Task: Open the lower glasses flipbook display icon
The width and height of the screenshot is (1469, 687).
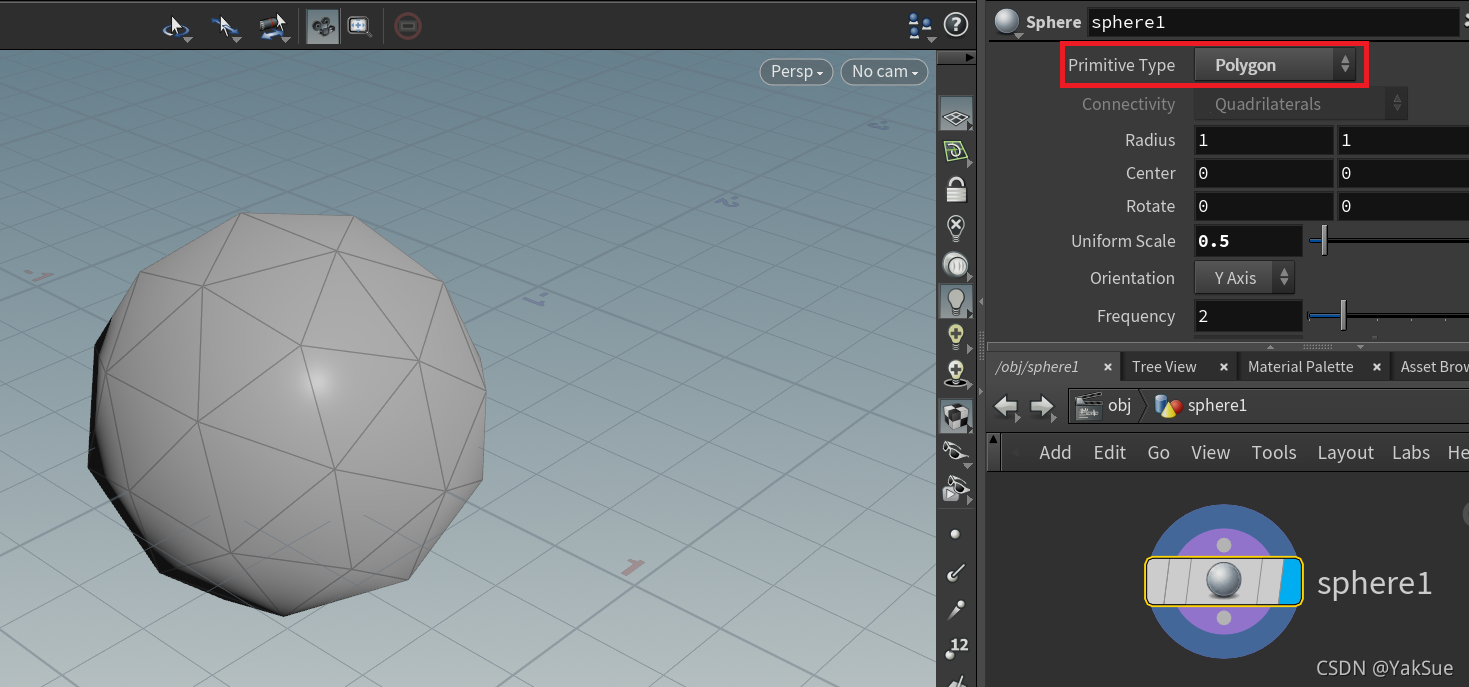Action: point(956,489)
